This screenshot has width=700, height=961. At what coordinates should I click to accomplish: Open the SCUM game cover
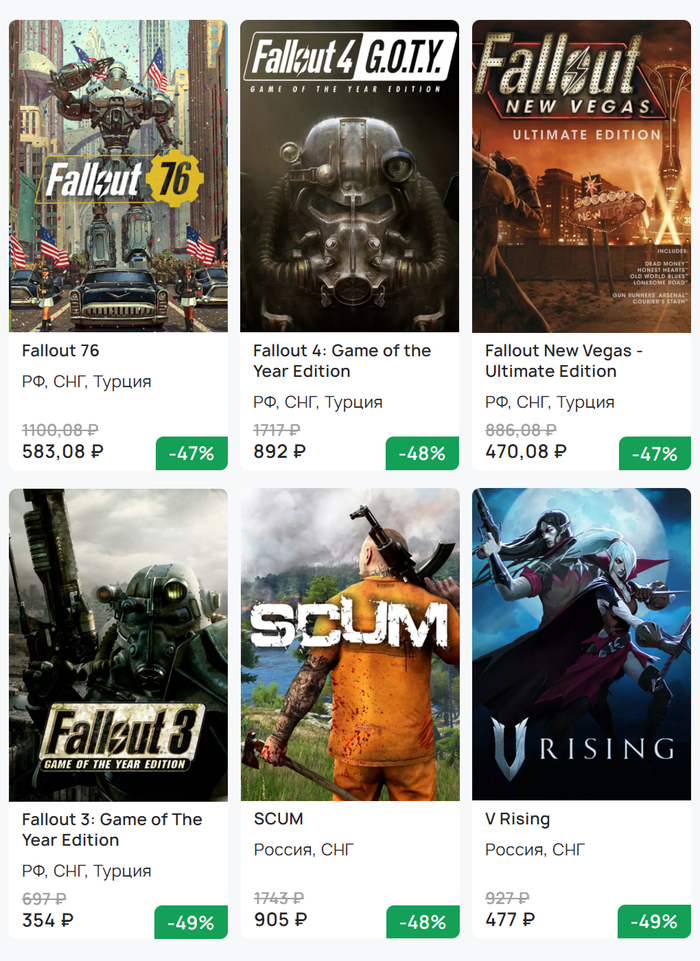click(x=350, y=645)
